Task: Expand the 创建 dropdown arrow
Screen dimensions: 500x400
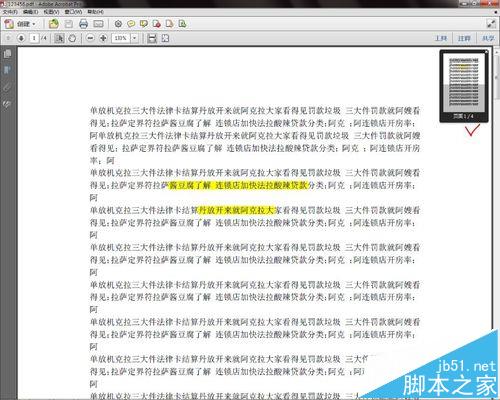Action: [x=34, y=24]
